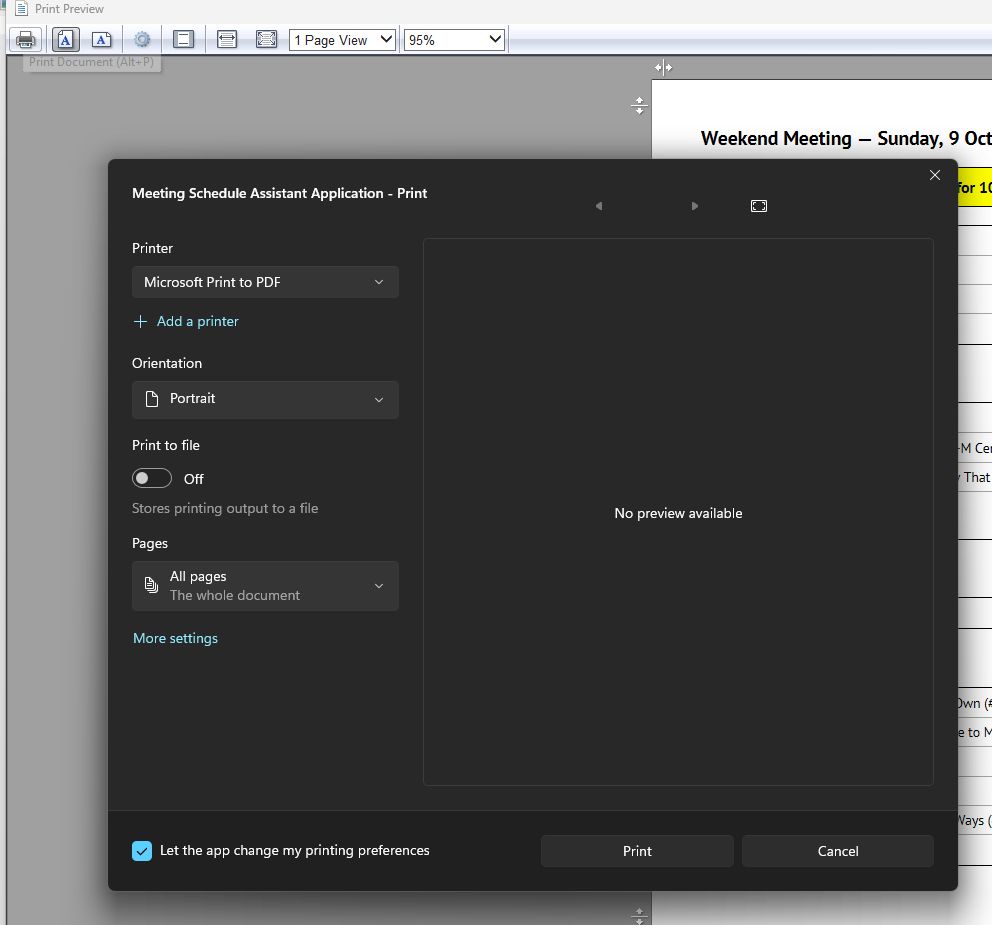Click the horizontal margin adjust handle
The height and width of the screenshot is (925, 992).
pyautogui.click(x=663, y=67)
